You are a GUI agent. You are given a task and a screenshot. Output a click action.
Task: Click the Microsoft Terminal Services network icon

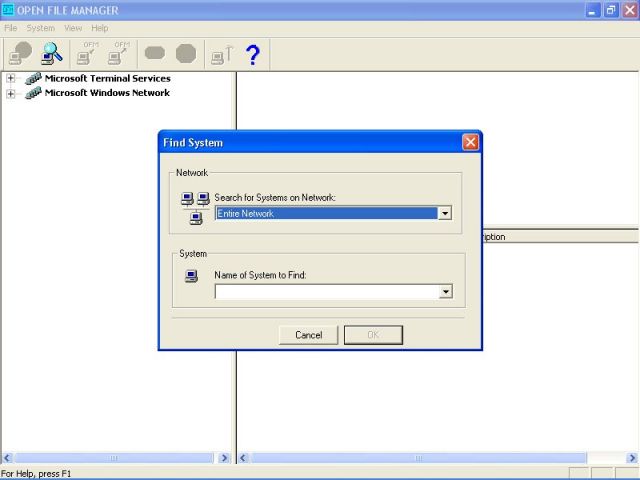(x=33, y=78)
